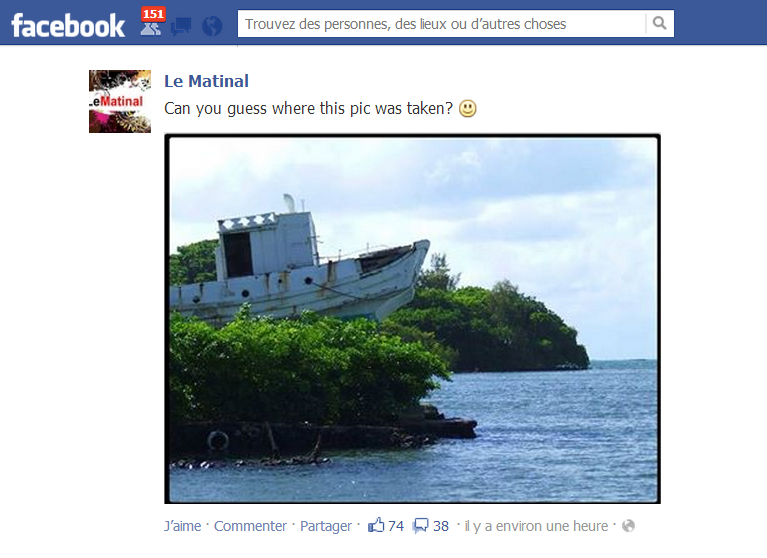Screen dimensions: 767x558
Task: Open the boat photo in the post
Action: point(412,319)
